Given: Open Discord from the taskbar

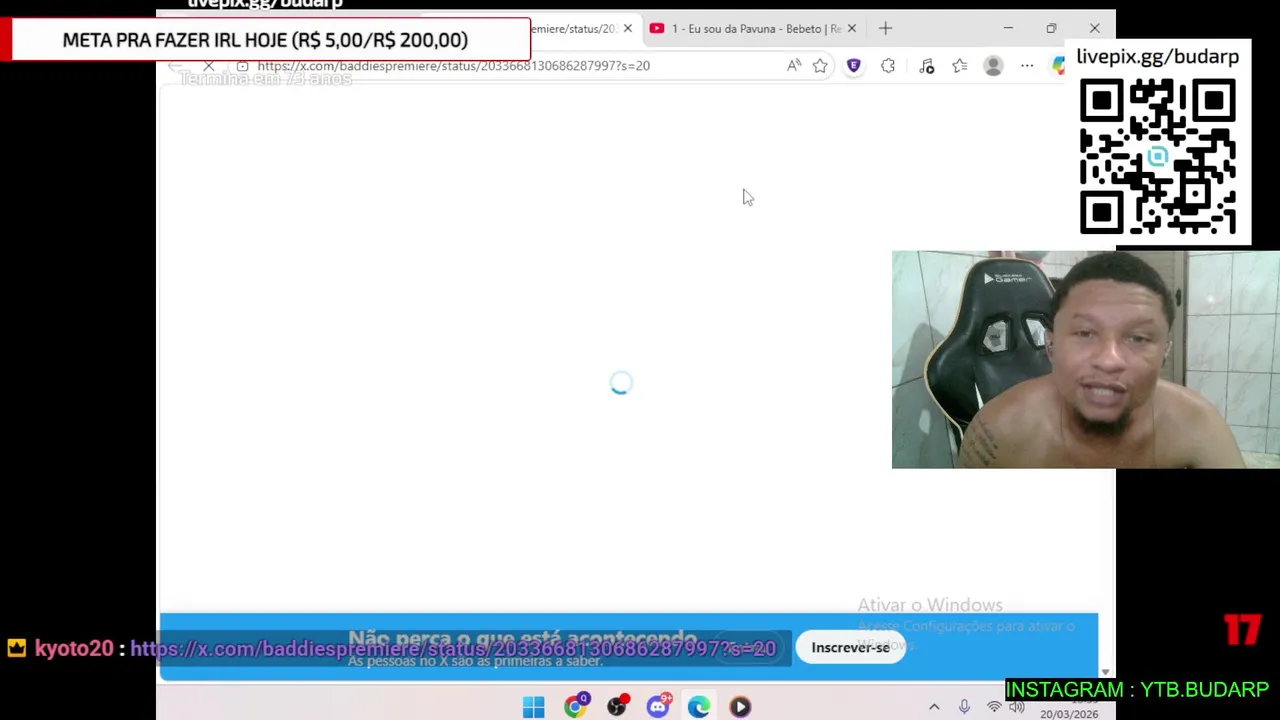Looking at the screenshot, I should point(658,707).
